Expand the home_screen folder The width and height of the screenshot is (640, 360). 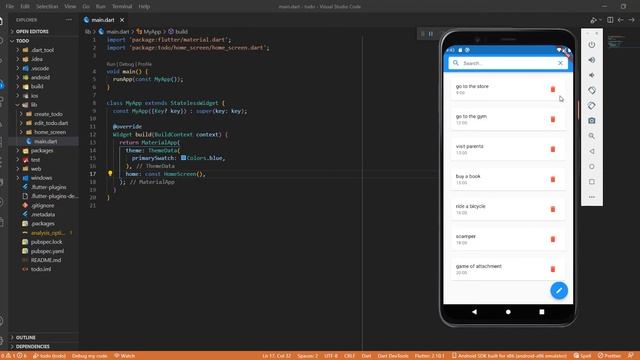click(50, 132)
